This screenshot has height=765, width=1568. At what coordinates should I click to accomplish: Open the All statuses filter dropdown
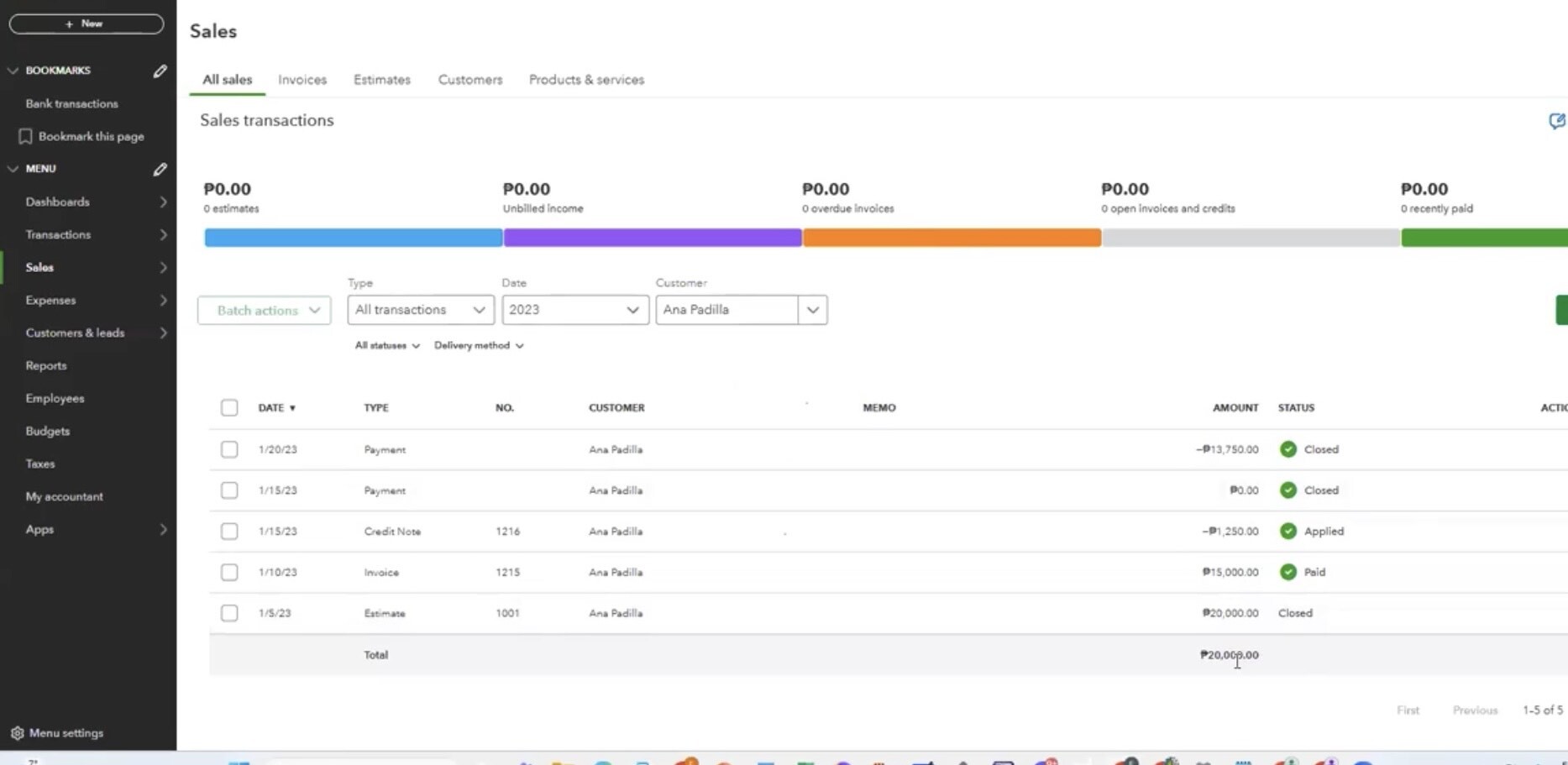(387, 345)
